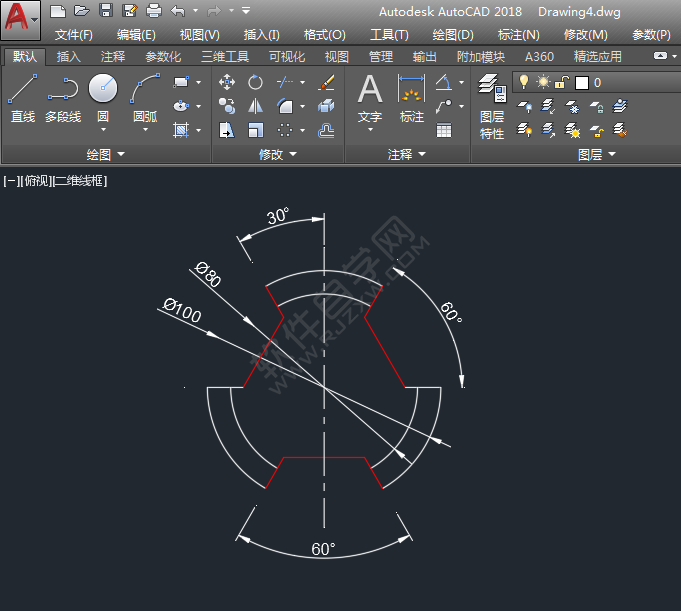Insert a table using the Table icon
This screenshot has width=681, height=611.
click(444, 130)
